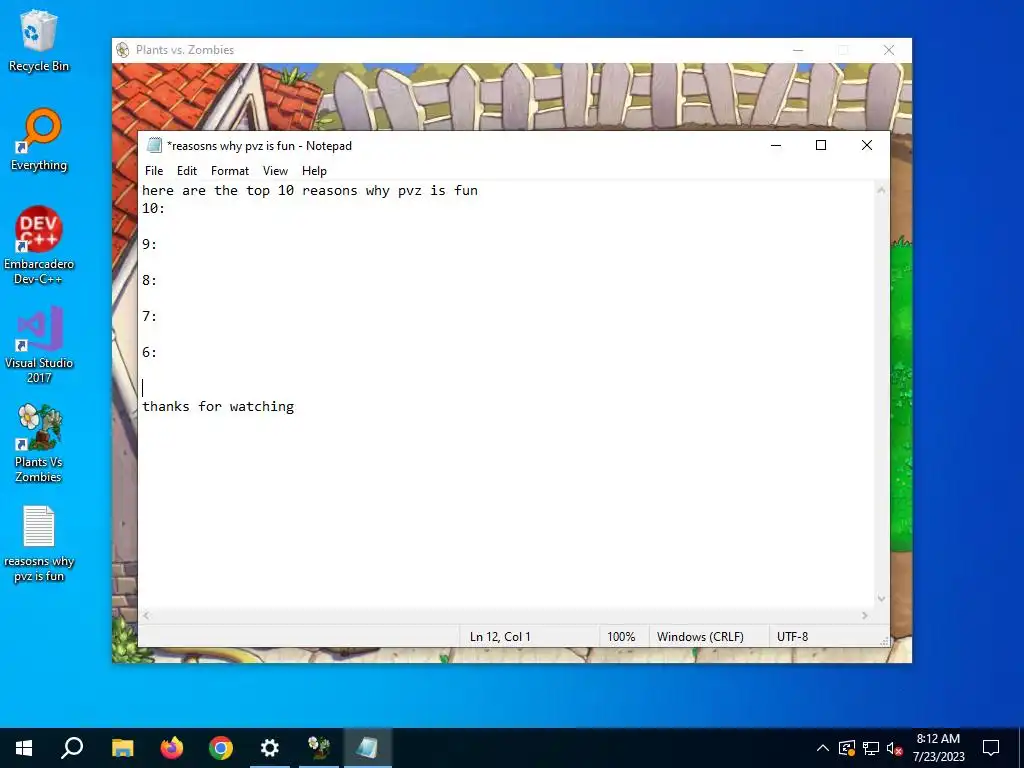Click the muted volume tray icon
This screenshot has width=1024, height=768.
(x=895, y=748)
